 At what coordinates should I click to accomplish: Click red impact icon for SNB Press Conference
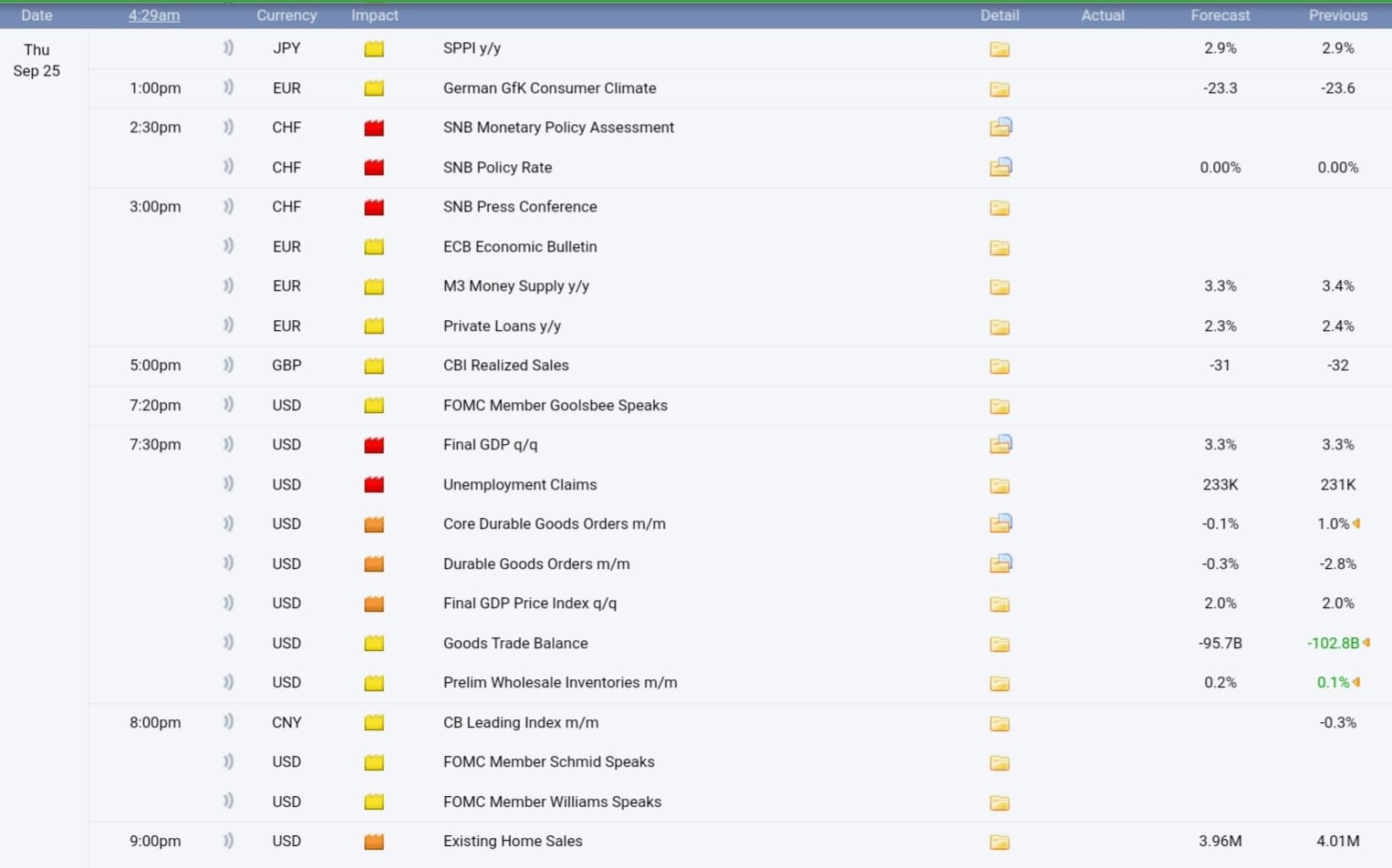click(374, 207)
